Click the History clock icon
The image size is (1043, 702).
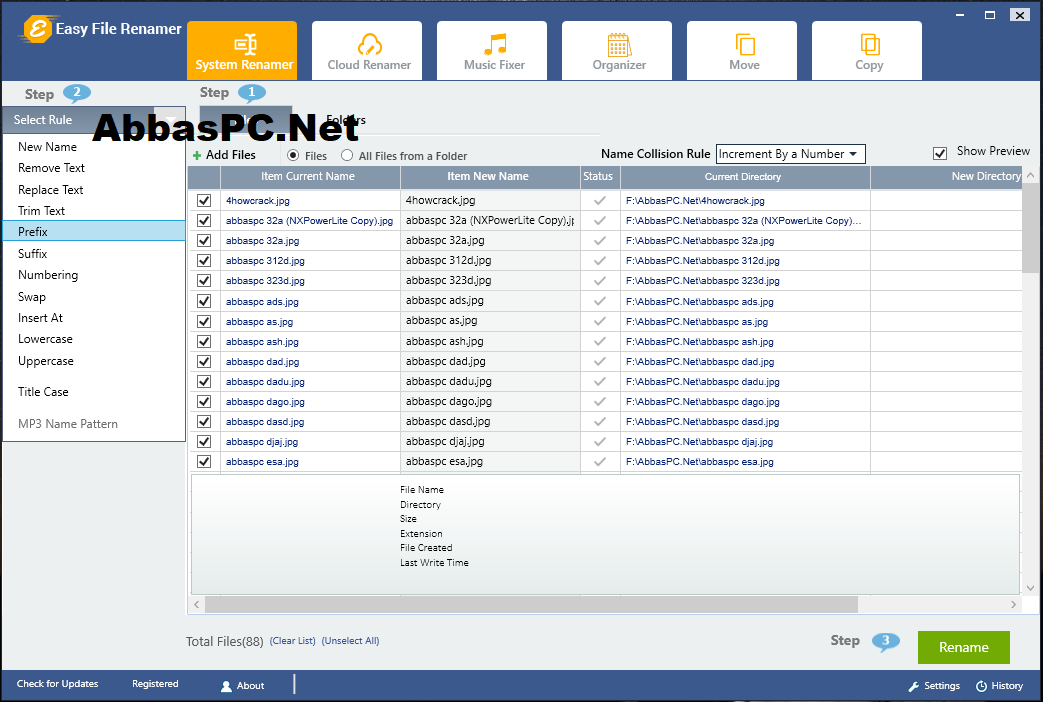(x=981, y=686)
